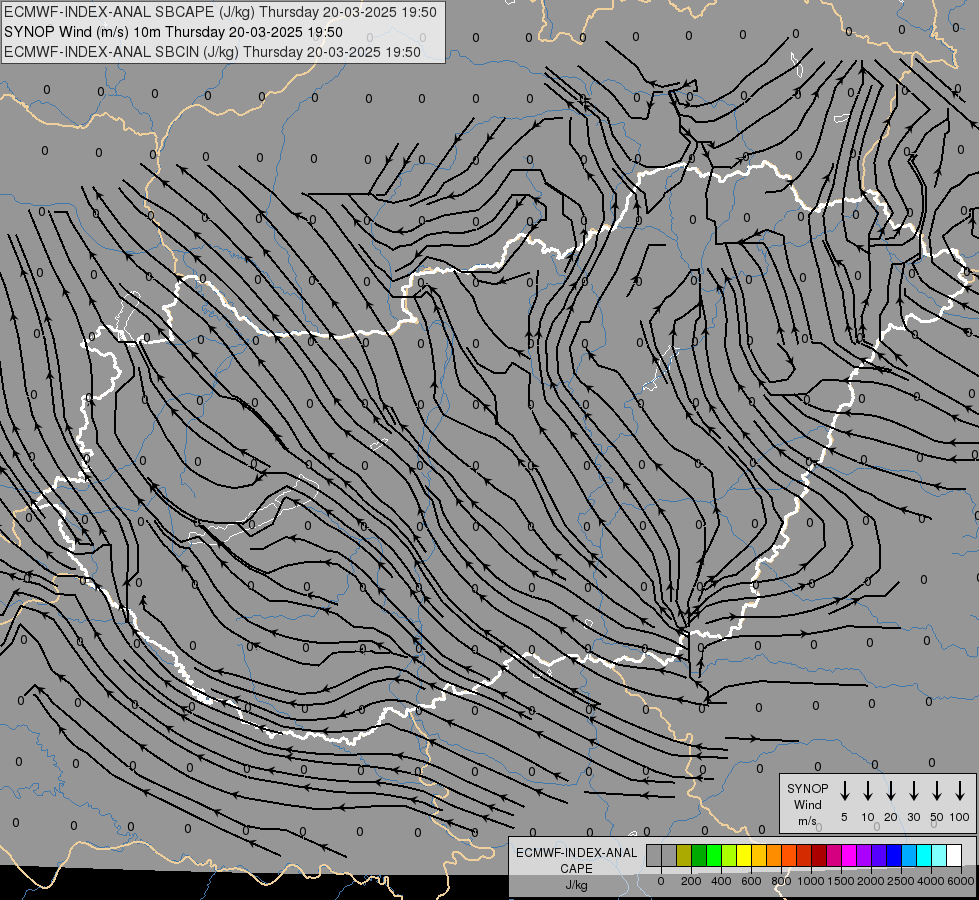Viewport: 979px width, 900px height.
Task: Click the wind arrow above the 50 label
Action: pyautogui.click(x=937, y=791)
